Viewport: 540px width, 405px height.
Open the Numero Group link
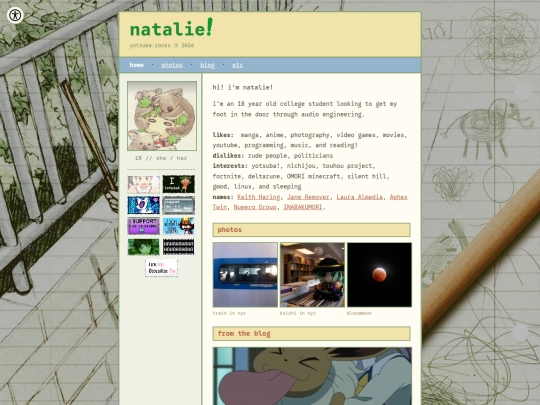[255, 207]
